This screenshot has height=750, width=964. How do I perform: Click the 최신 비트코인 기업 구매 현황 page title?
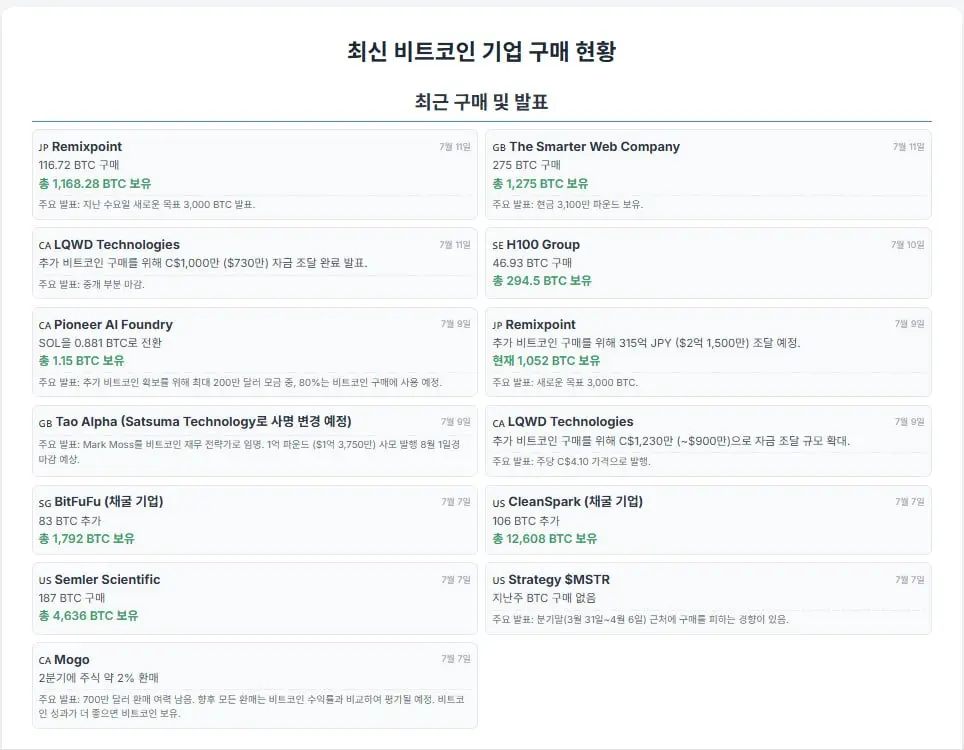[481, 51]
